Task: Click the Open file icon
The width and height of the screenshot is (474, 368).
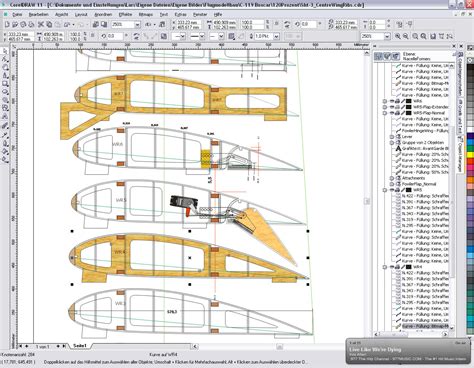Action: coord(15,24)
